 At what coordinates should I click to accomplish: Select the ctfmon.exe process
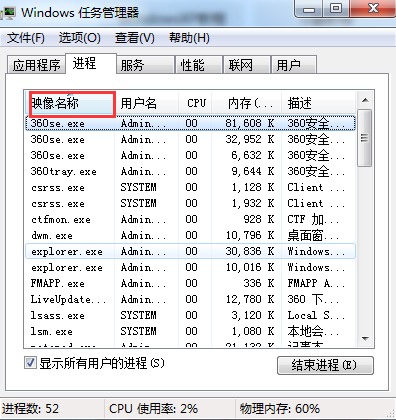(191, 219)
